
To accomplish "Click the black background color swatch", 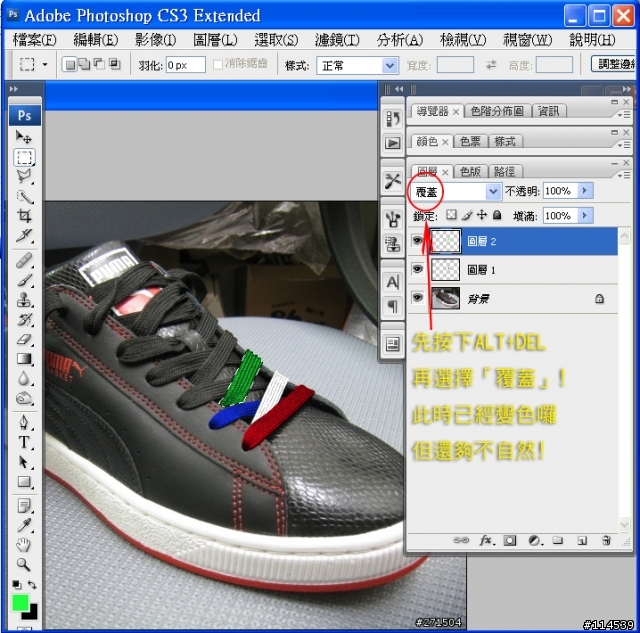I will 32,613.
